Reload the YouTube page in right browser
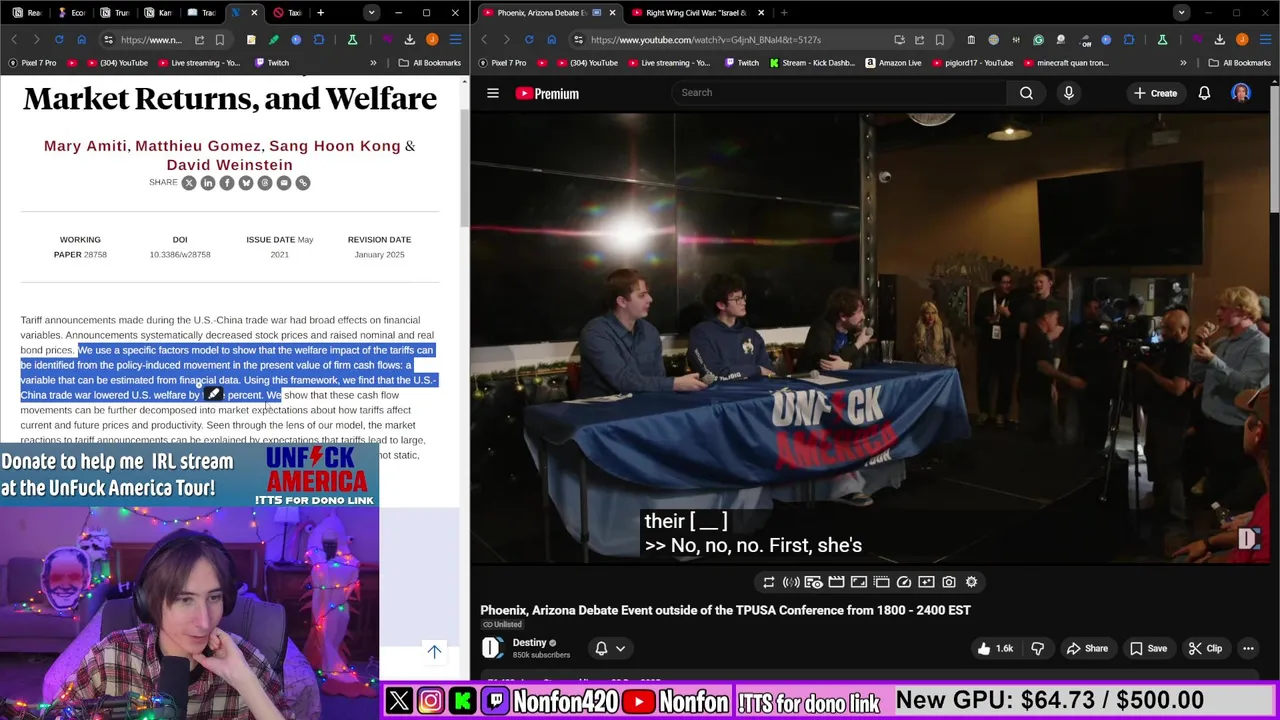 (x=528, y=40)
